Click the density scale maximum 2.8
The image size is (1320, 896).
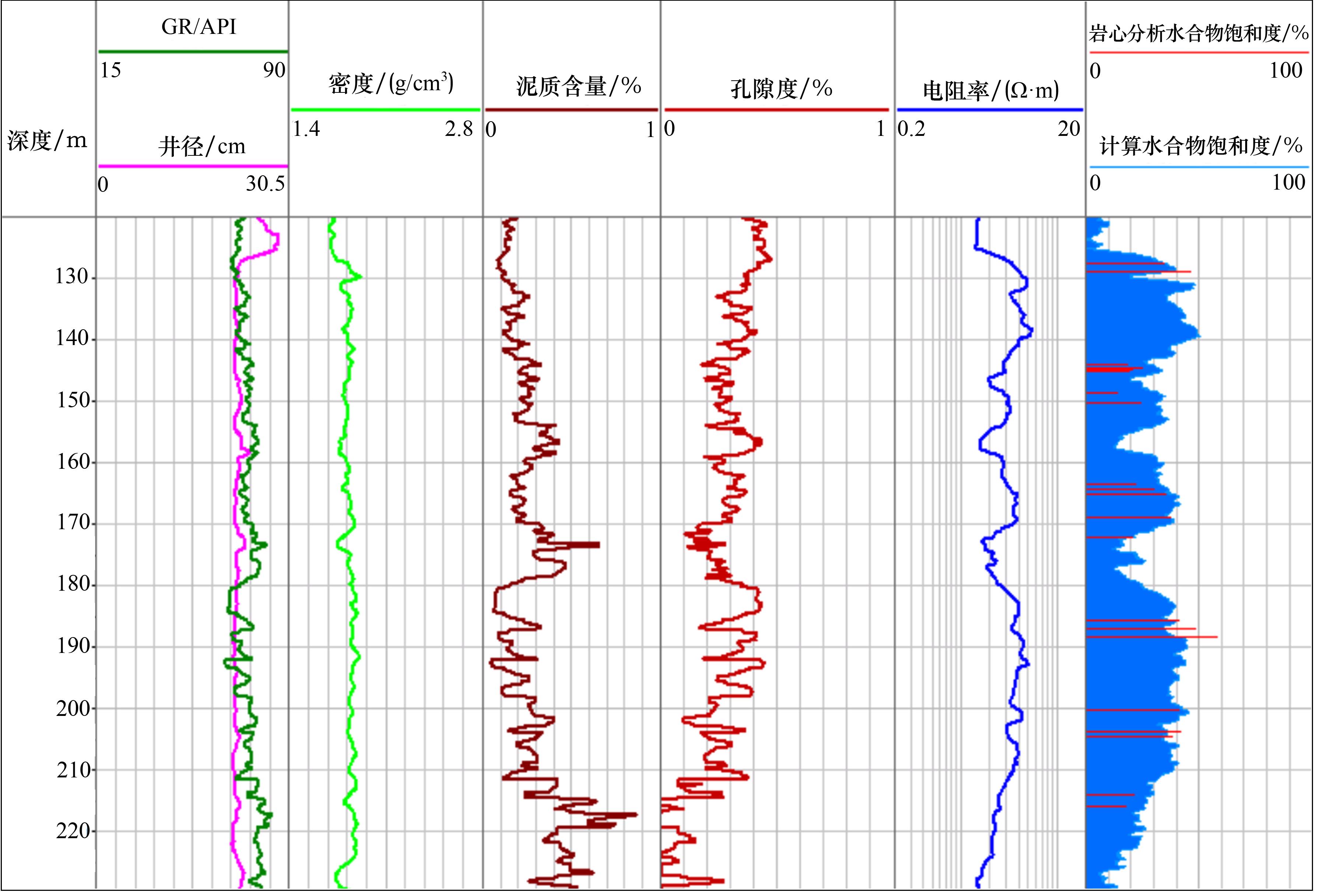(x=459, y=130)
